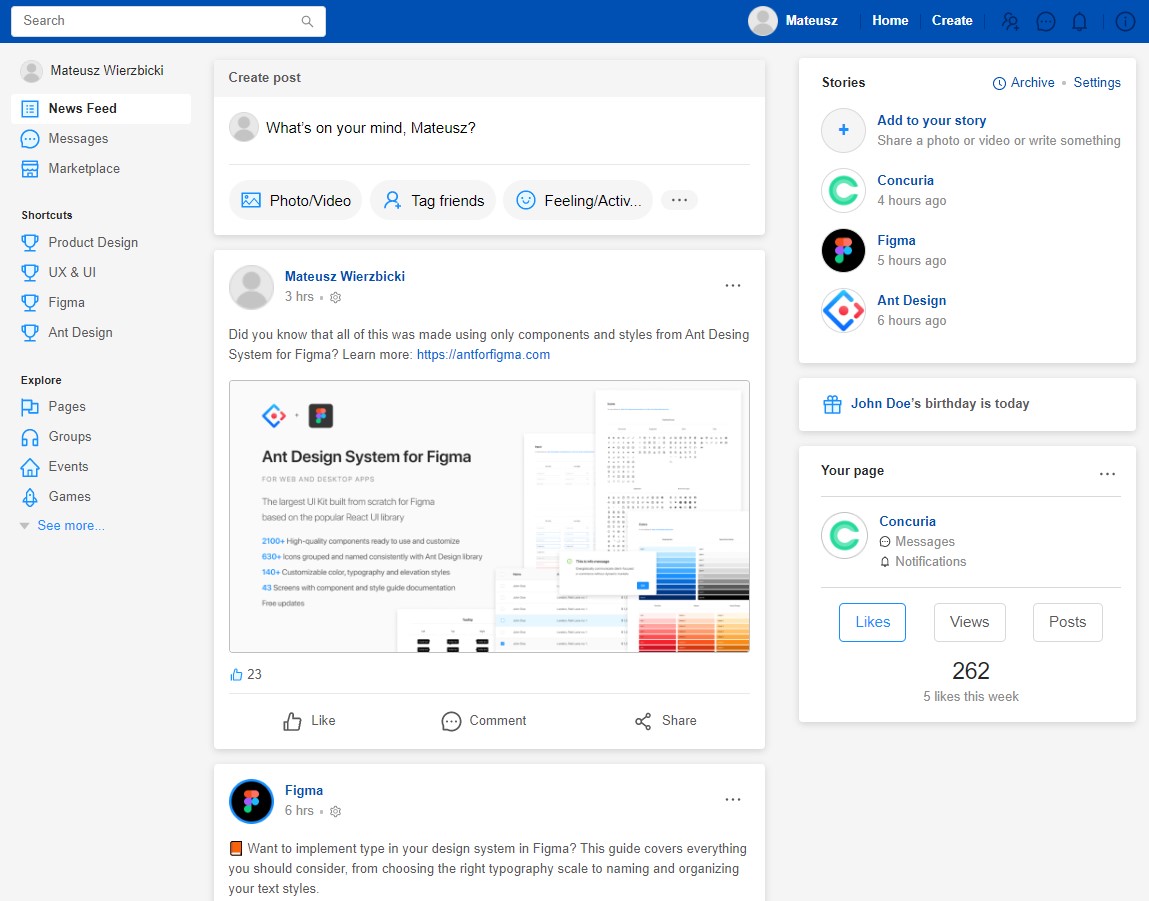Like Mateusz Wierzbicki's post
1149x901 pixels.
pyautogui.click(x=309, y=721)
